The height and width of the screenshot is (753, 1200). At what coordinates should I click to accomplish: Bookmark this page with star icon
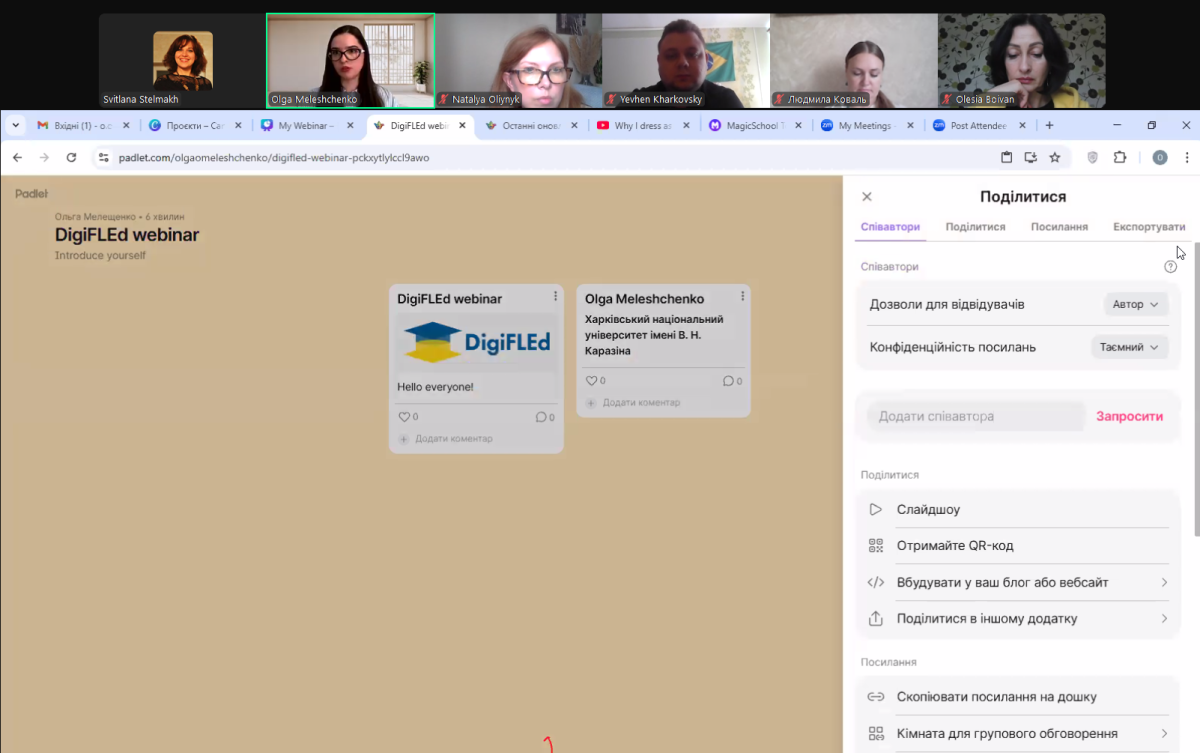pos(1054,157)
